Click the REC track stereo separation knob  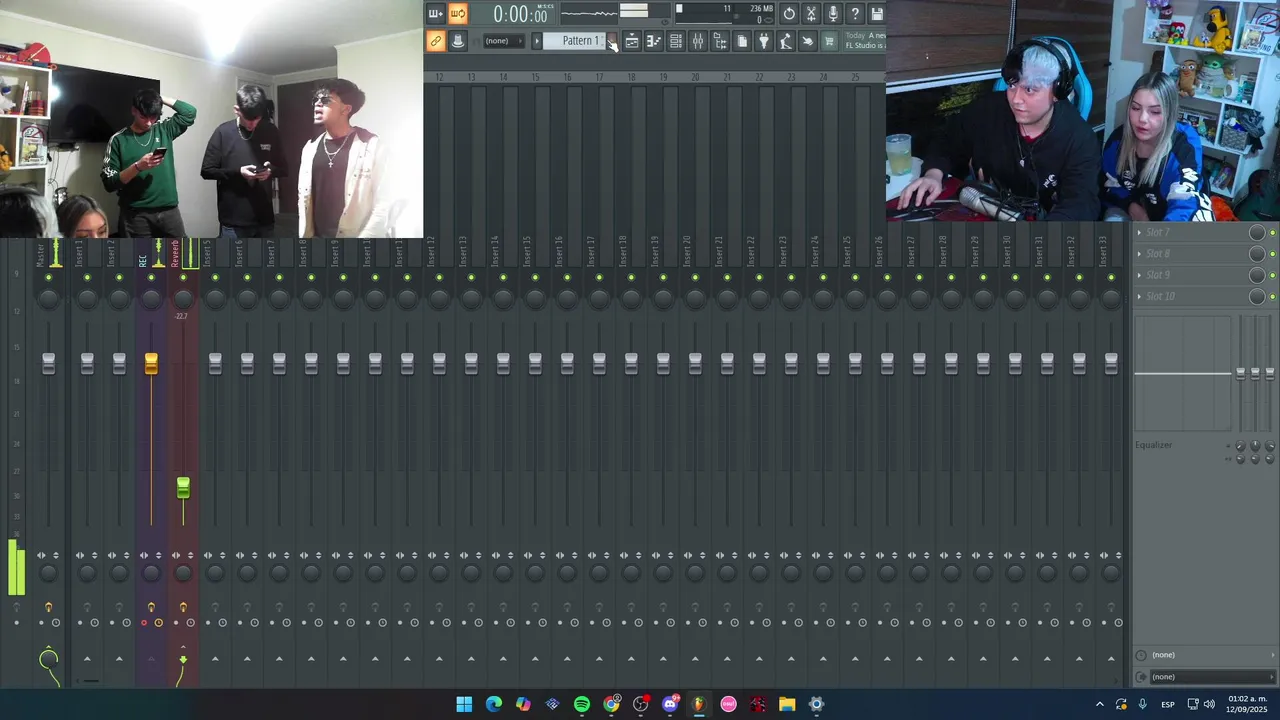(x=151, y=573)
